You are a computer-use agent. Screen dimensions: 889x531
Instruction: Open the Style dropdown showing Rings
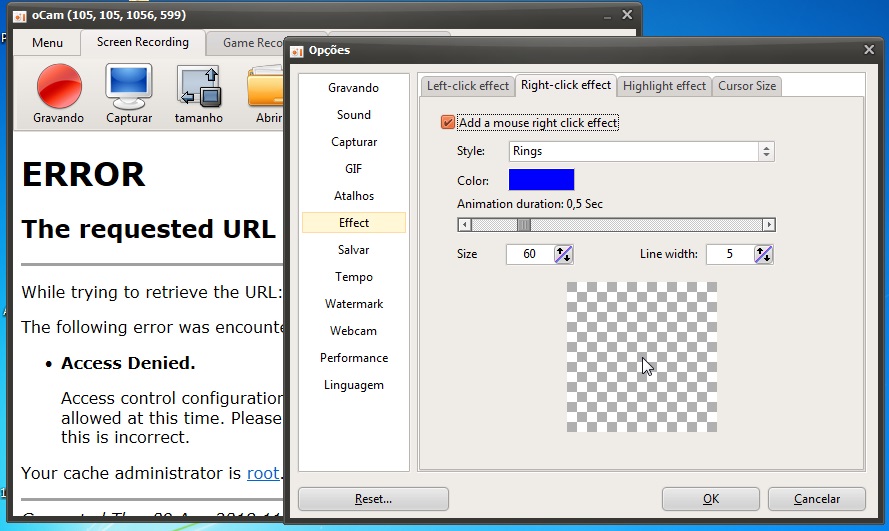click(x=640, y=152)
